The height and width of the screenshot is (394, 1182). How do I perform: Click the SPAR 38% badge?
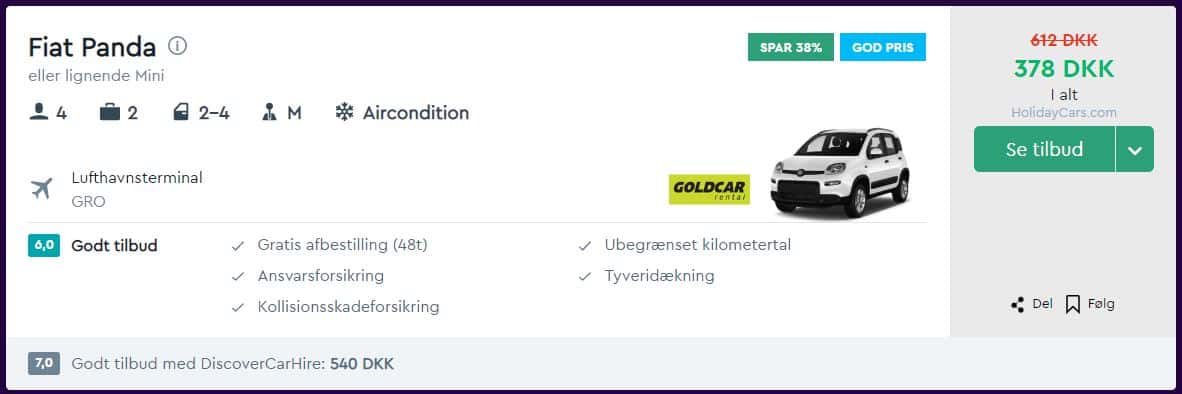point(791,47)
